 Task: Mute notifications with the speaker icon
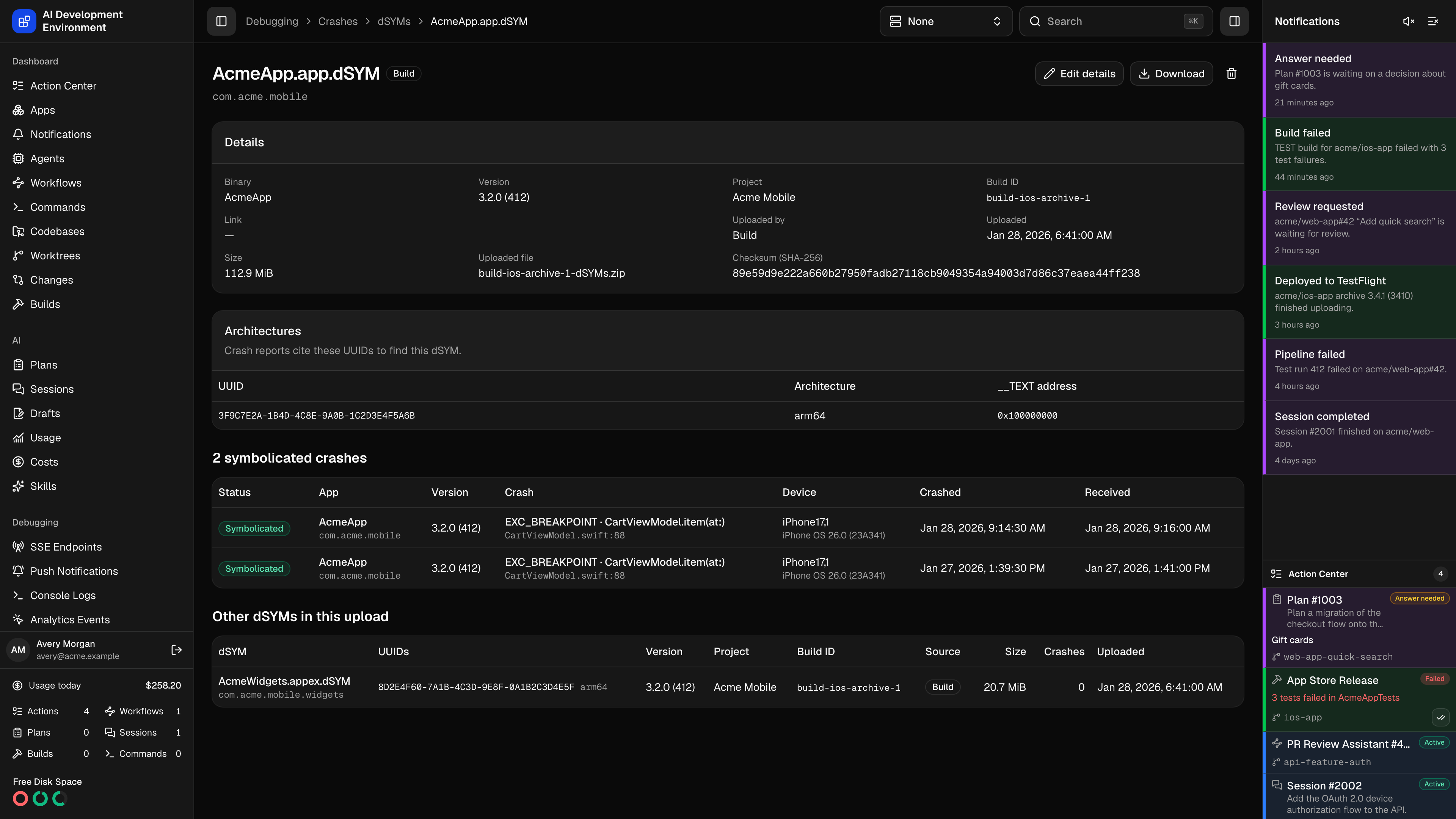click(1409, 22)
